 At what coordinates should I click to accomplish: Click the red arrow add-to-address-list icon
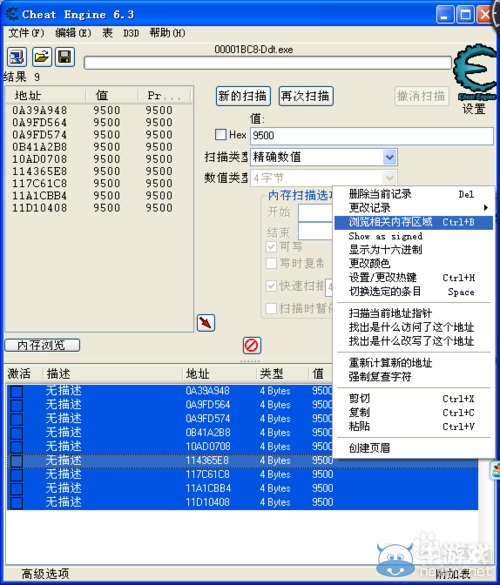[206, 323]
